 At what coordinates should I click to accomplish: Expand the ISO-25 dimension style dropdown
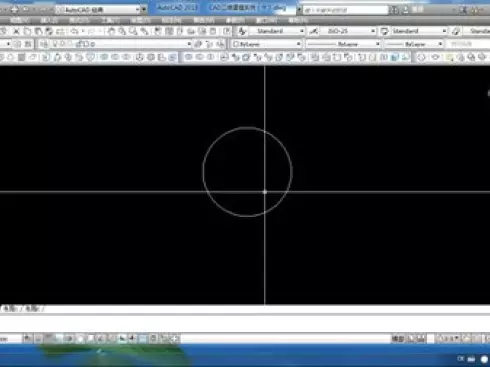pyautogui.click(x=348, y=31)
